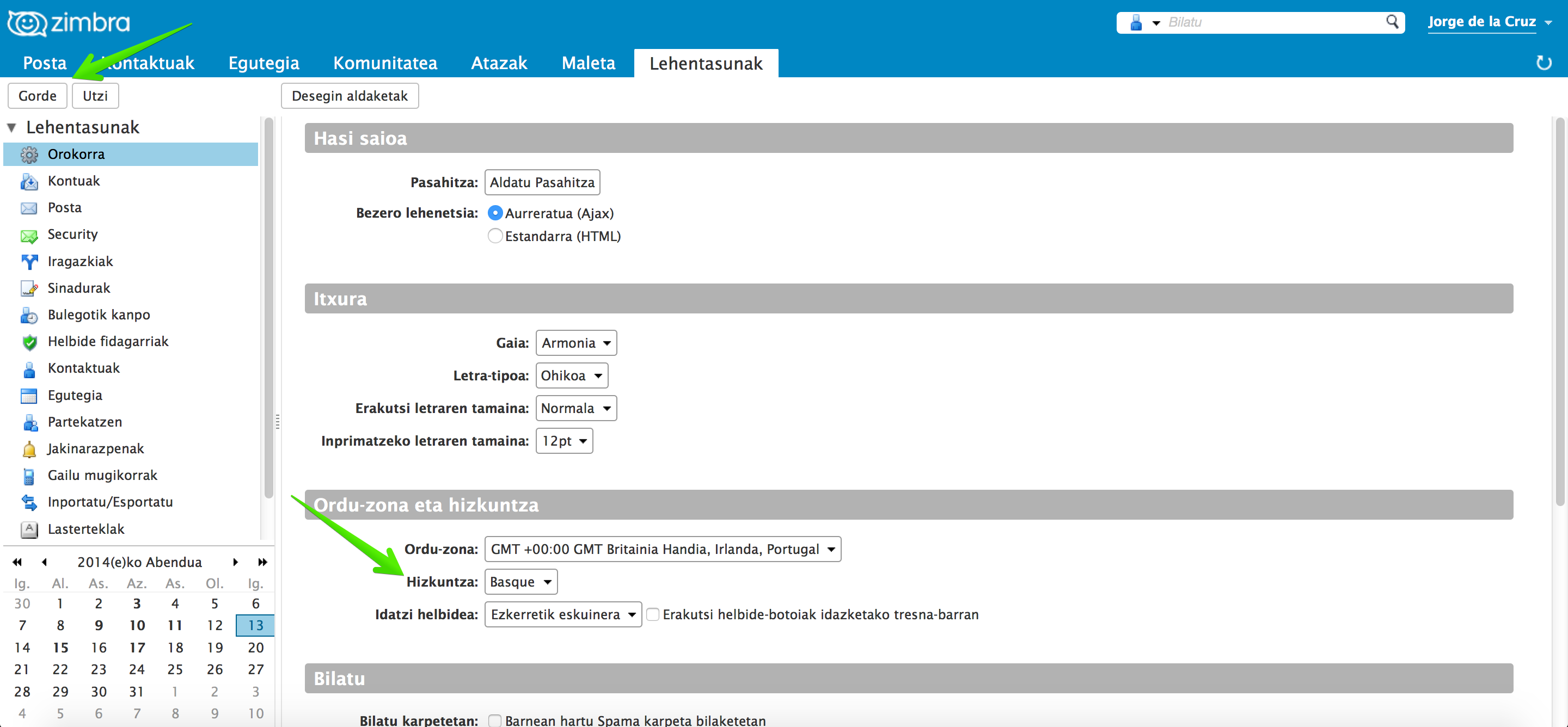Screen dimensions: 1568x727
Task: Switch to the Atazak tab
Action: tap(499, 63)
